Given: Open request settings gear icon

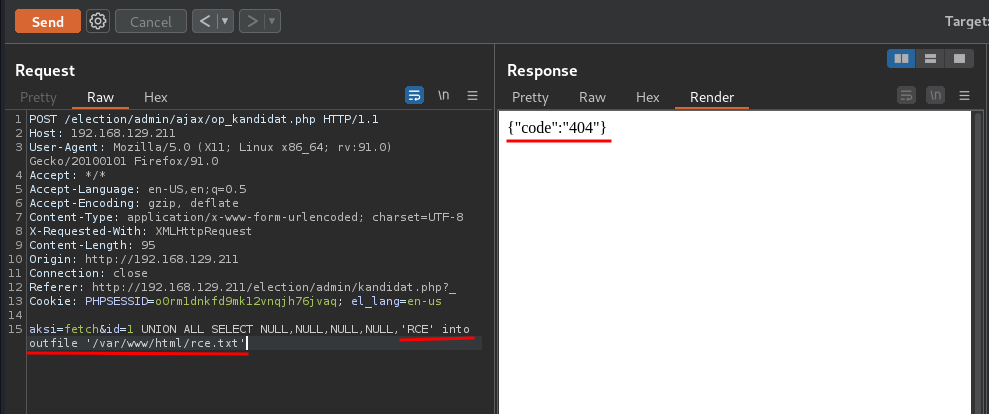Looking at the screenshot, I should (98, 21).
